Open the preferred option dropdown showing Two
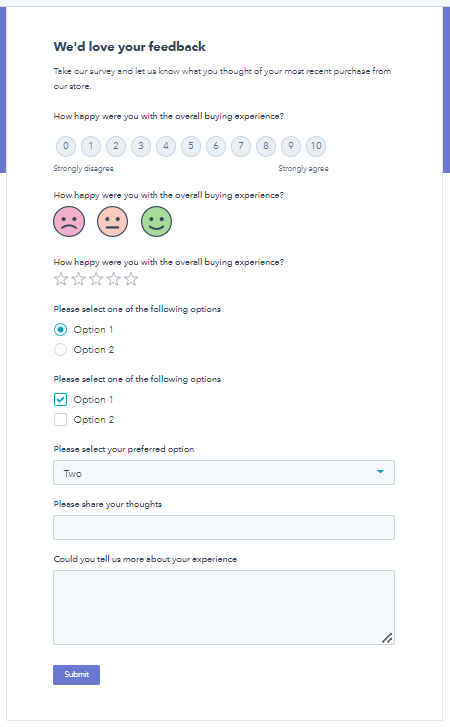450x727 pixels. [x=224, y=472]
